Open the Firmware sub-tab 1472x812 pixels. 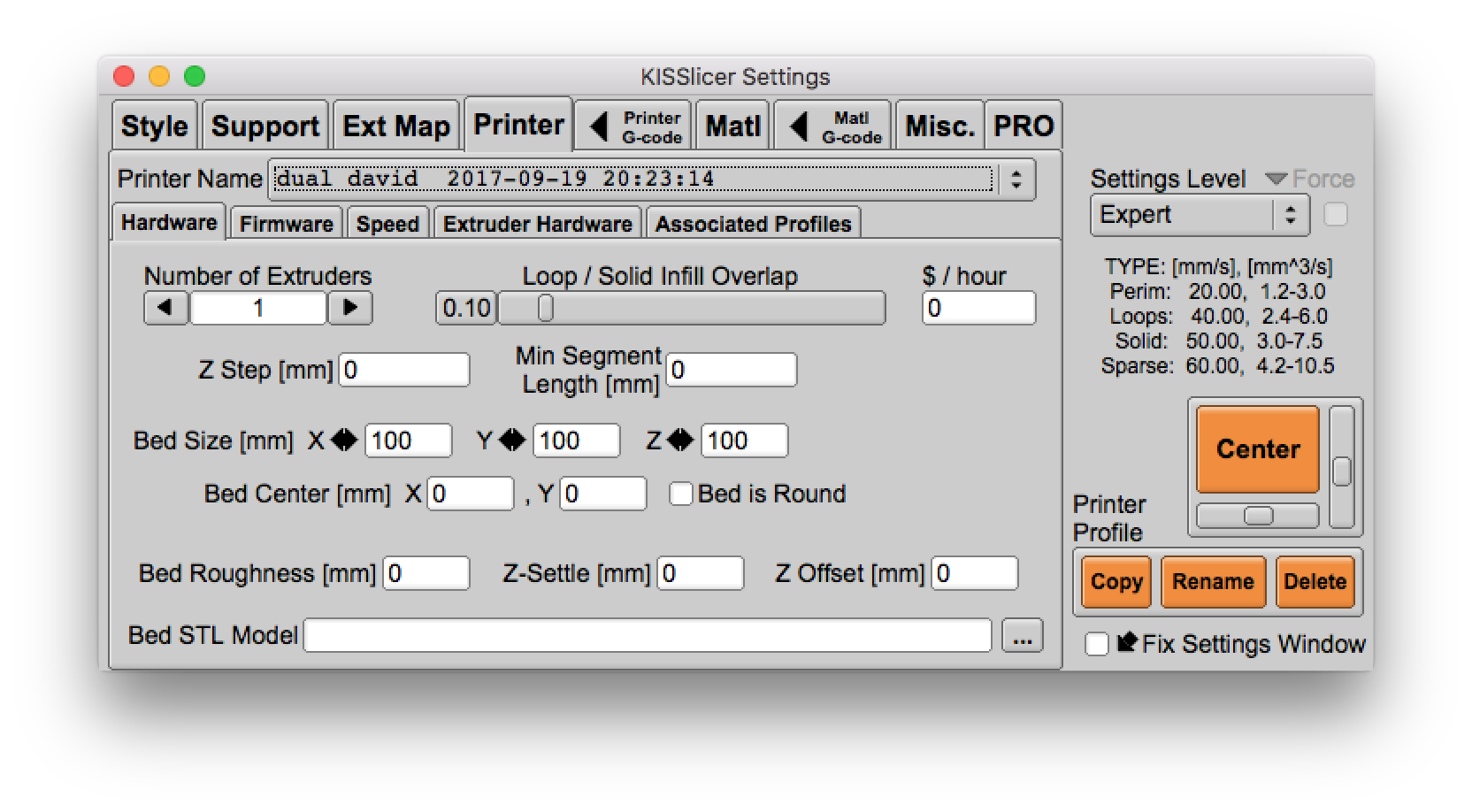coord(287,224)
